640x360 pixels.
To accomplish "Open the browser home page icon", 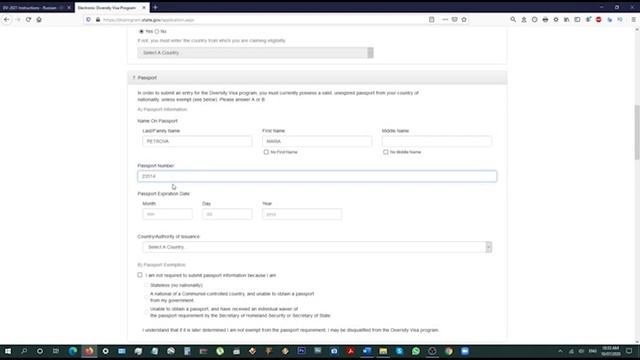I will coord(39,20).
